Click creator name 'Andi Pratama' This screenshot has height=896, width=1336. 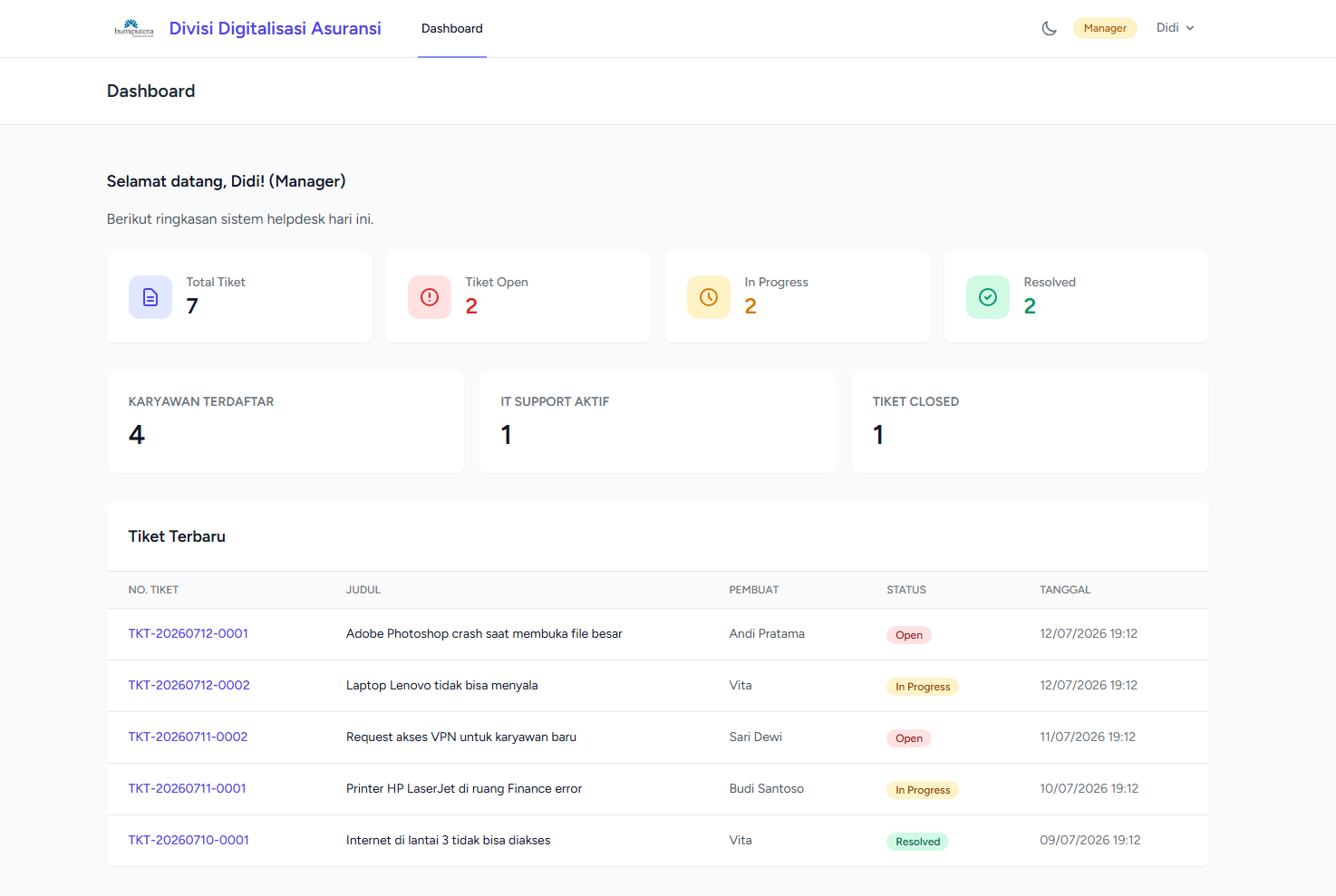click(x=767, y=633)
